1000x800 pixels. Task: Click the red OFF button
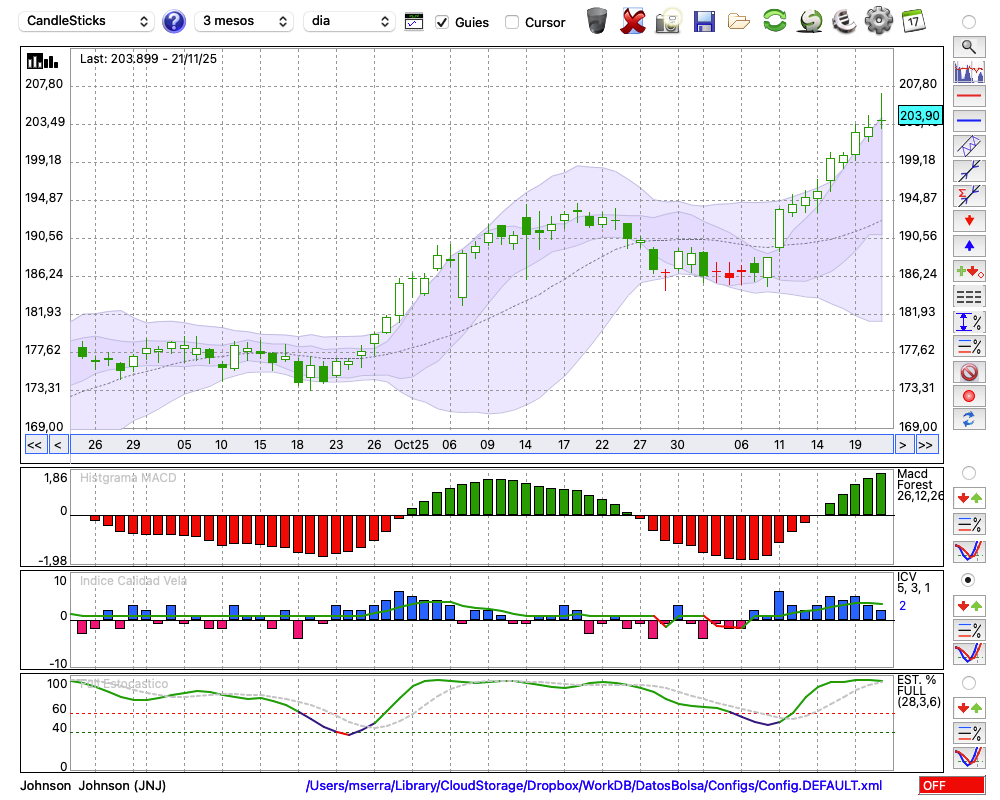pyautogui.click(x=950, y=786)
